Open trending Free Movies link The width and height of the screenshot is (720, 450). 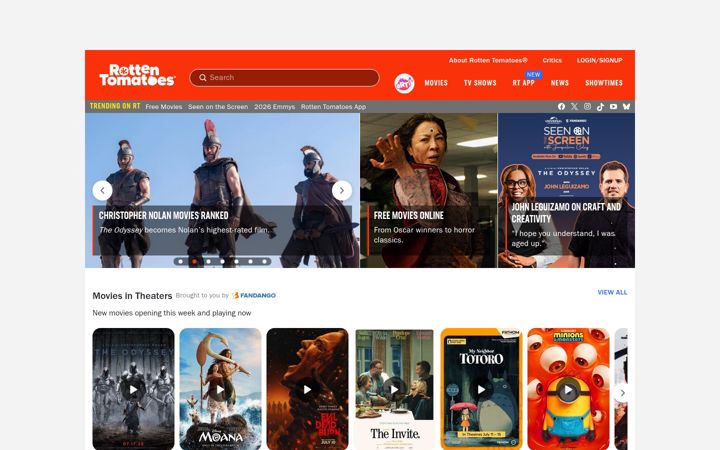[x=164, y=107]
